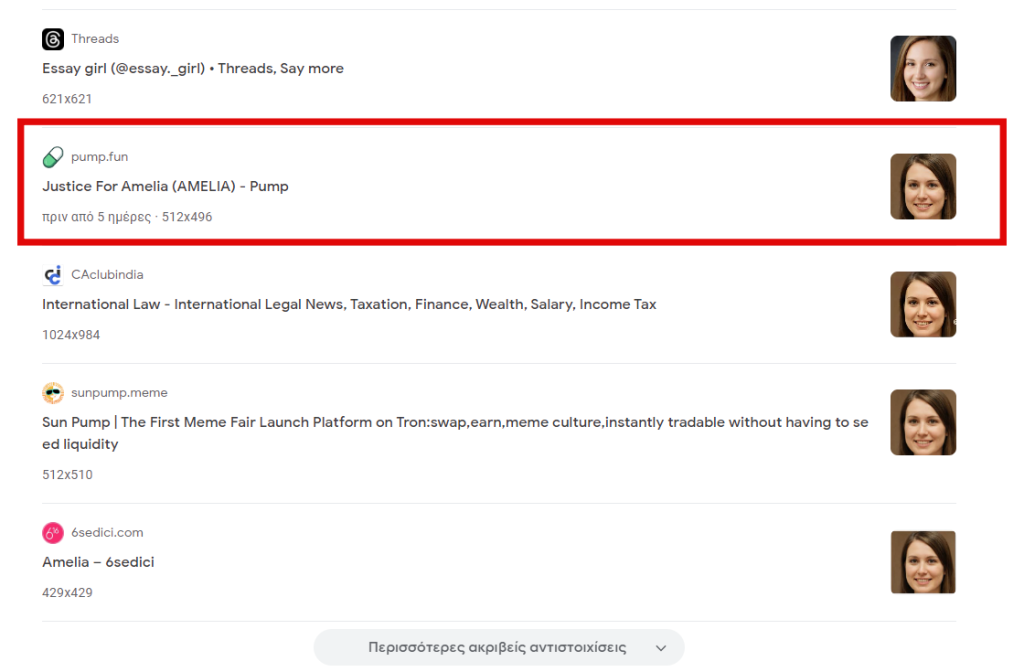The height and width of the screenshot is (672, 1024).
Task: Click the Threads site favicon
Action: click(53, 39)
